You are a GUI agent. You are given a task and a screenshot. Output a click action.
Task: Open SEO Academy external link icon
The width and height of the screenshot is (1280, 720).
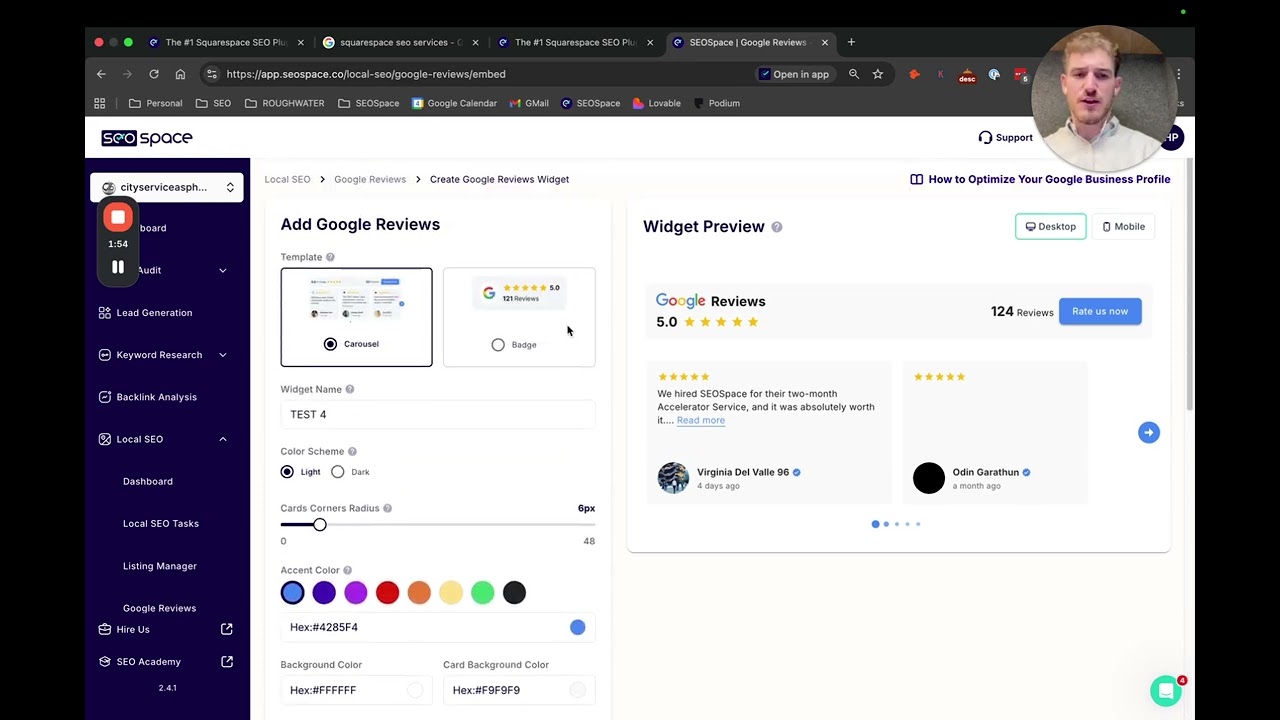click(x=227, y=661)
